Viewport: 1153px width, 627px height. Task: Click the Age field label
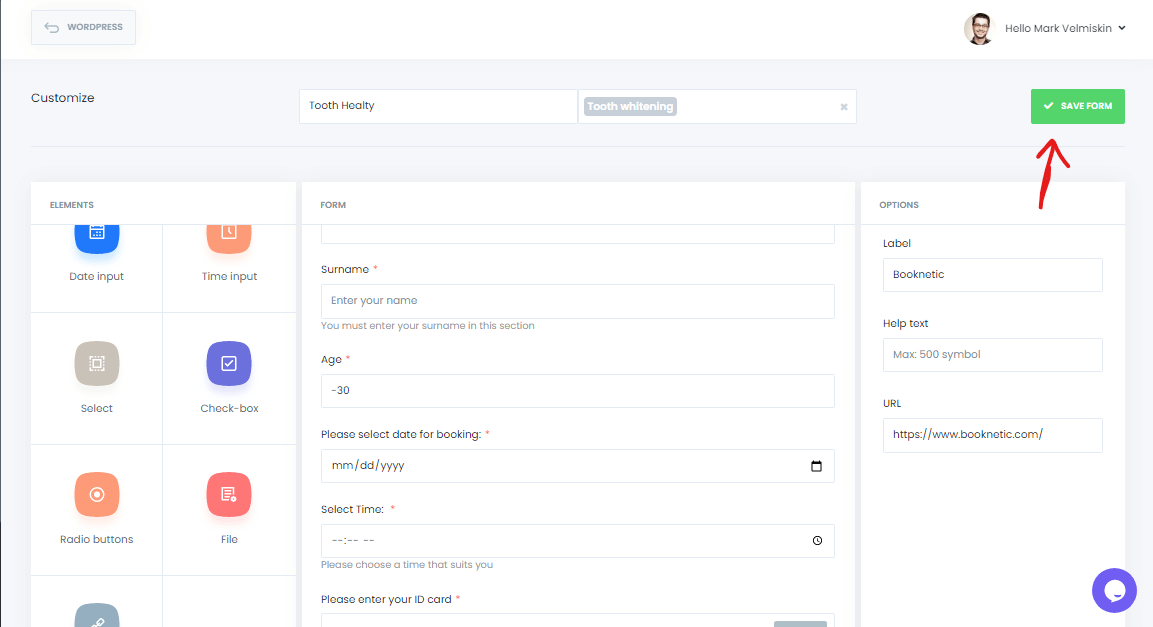[x=331, y=359]
